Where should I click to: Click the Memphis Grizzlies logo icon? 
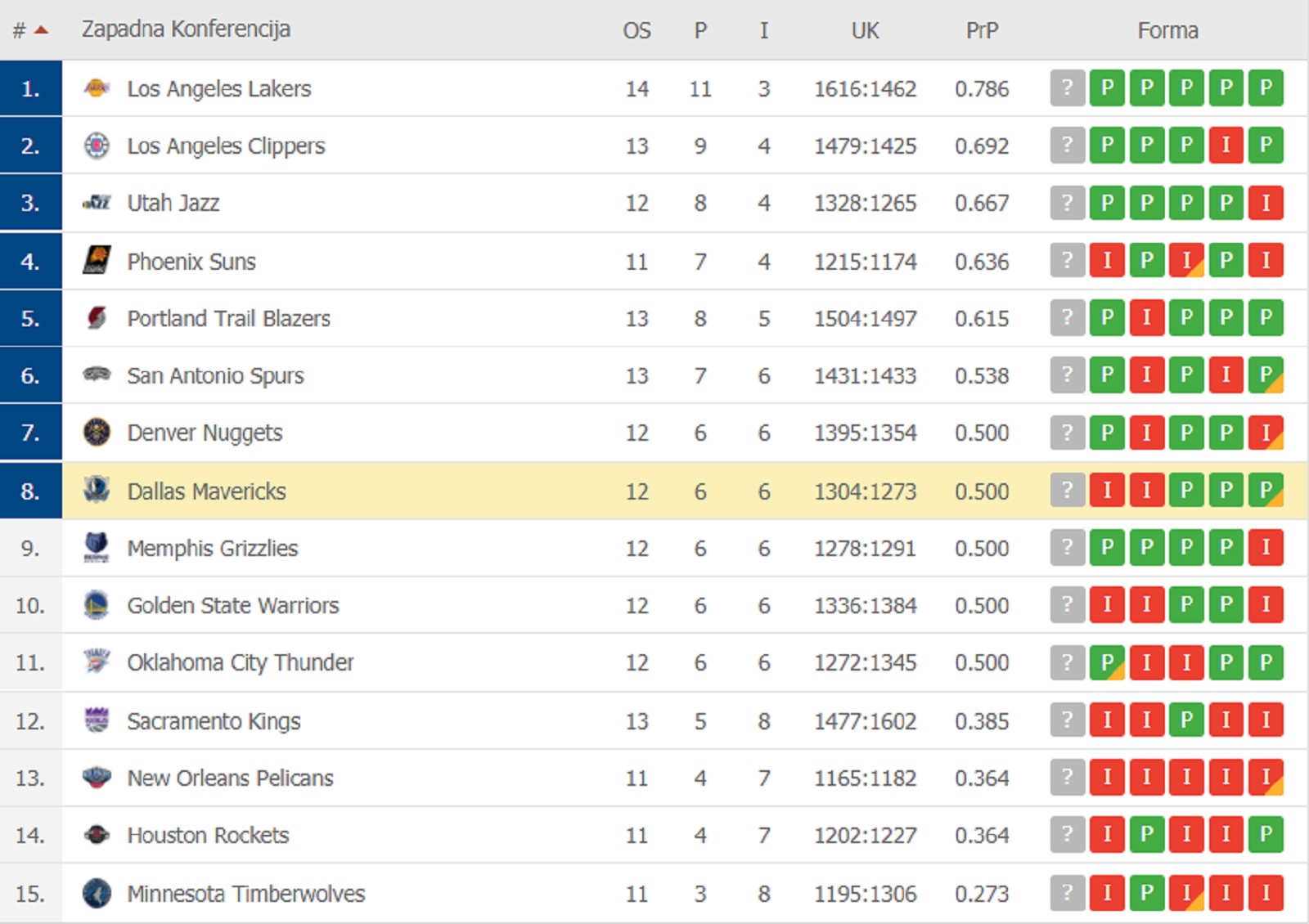[x=97, y=548]
